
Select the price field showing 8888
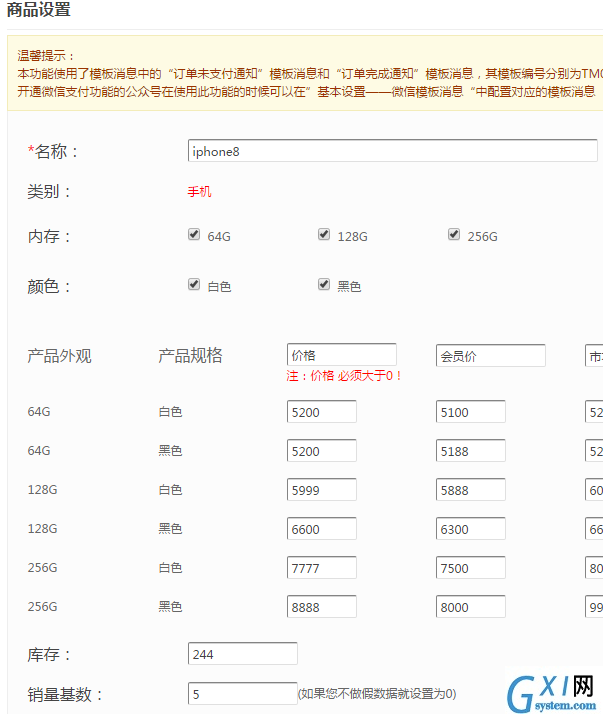pyautogui.click(x=322, y=607)
